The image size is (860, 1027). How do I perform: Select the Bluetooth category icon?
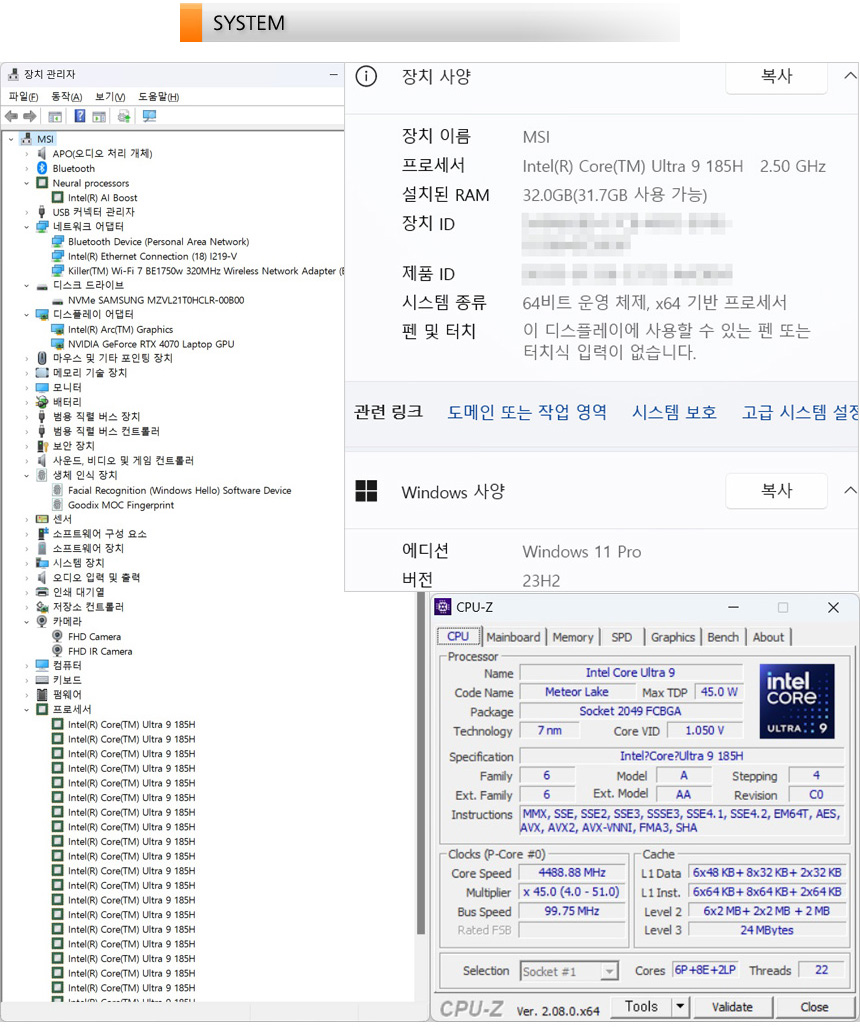43,168
